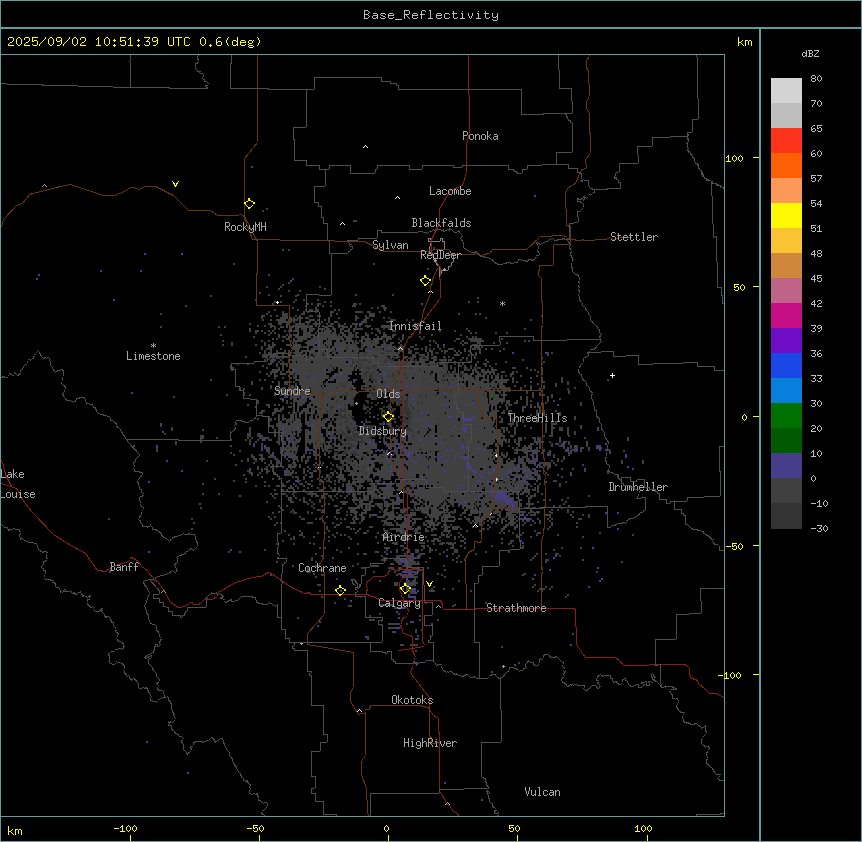This screenshot has height=842, width=862.
Task: Pick the orange 57-60 dBZ legend swatch
Action: click(x=786, y=165)
